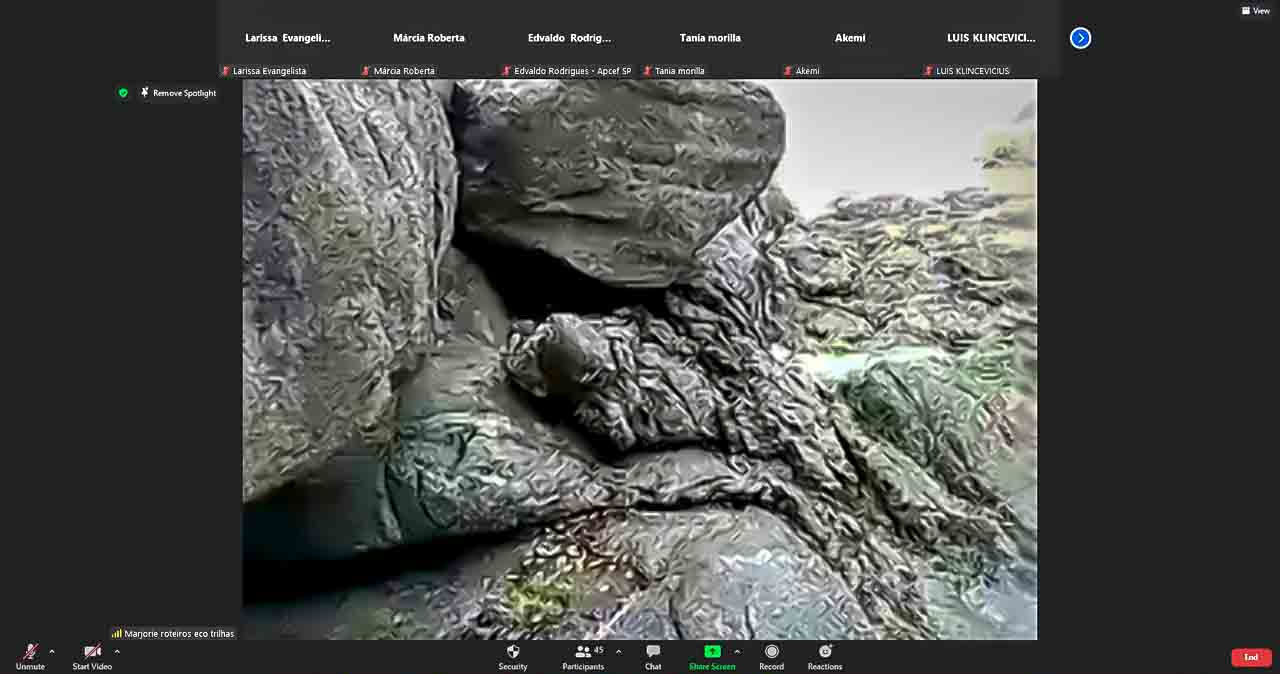Open the Chat panel
Viewport: 1280px width, 674px height.
pyautogui.click(x=653, y=653)
